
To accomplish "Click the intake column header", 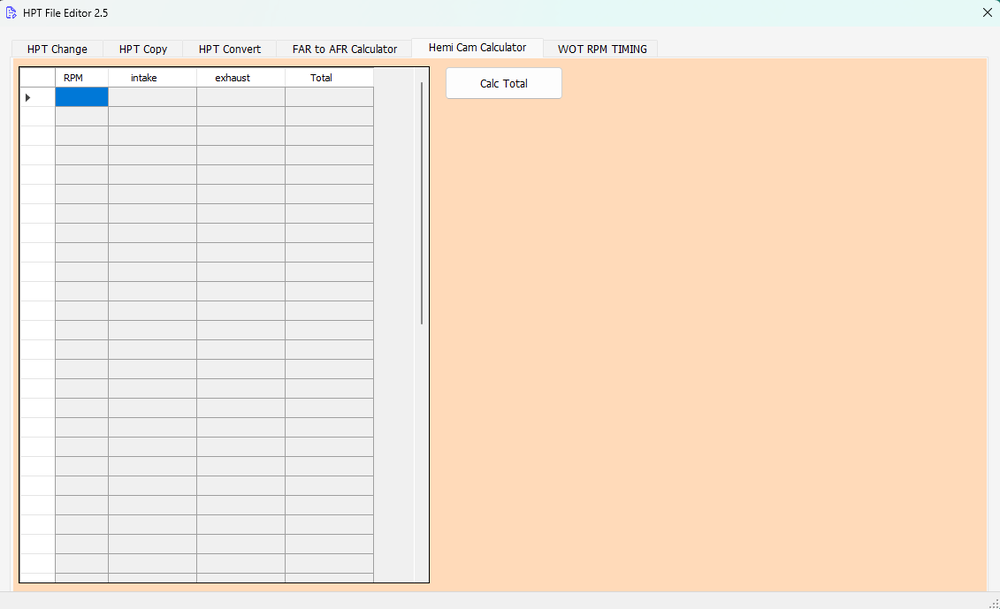I will [143, 77].
